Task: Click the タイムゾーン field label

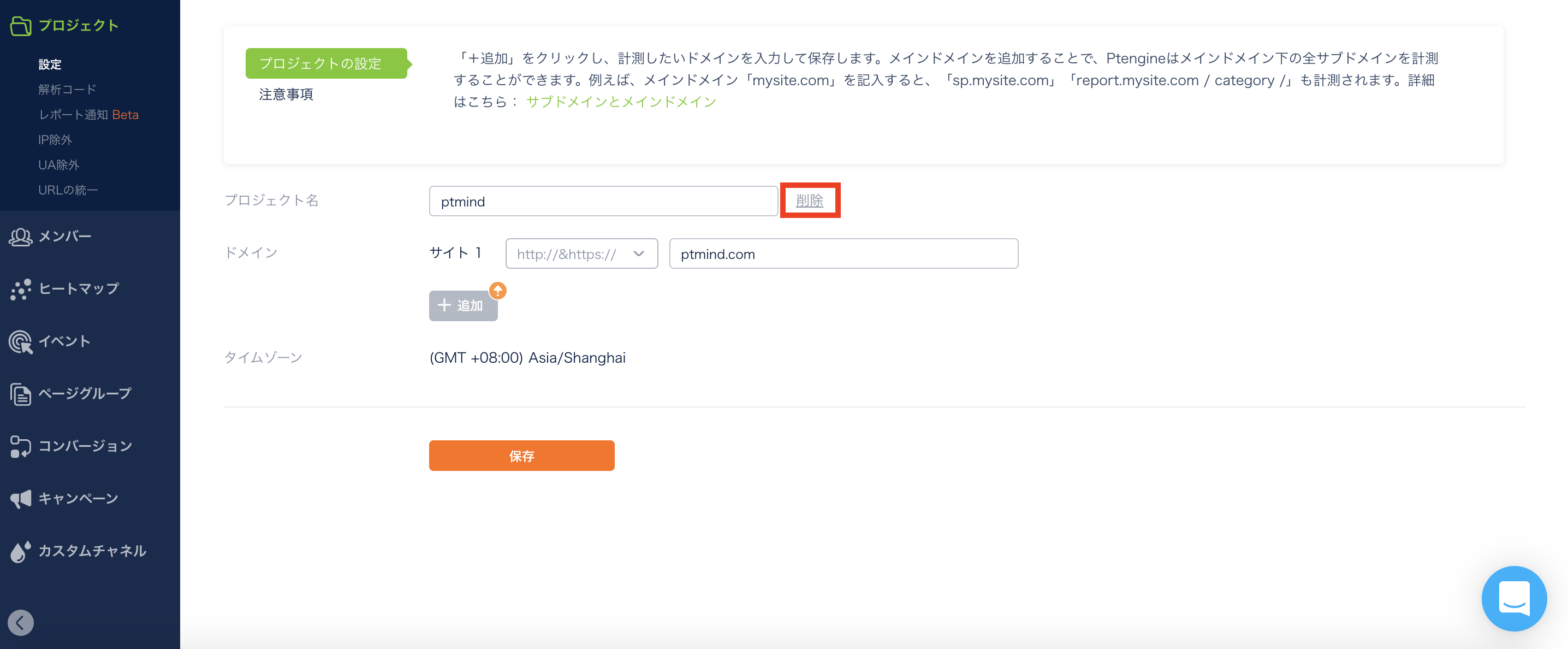Action: click(x=264, y=358)
